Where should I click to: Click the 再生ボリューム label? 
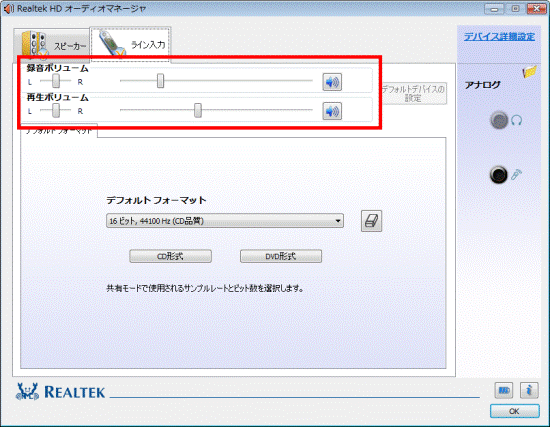click(x=58, y=97)
